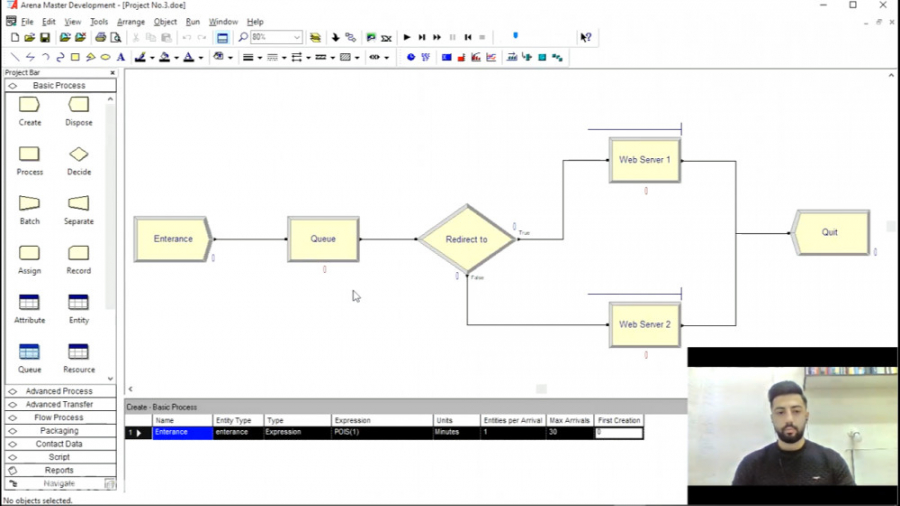Image resolution: width=900 pixels, height=506 pixels.
Task: Print the model
Action: [100, 37]
